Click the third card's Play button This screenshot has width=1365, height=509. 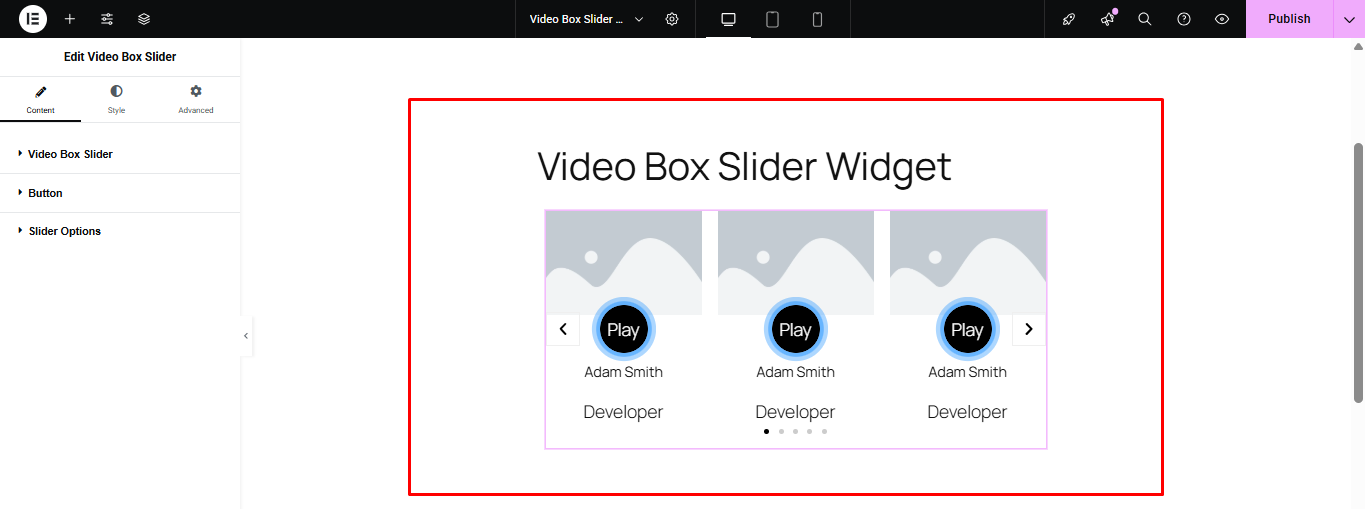pyautogui.click(x=967, y=330)
